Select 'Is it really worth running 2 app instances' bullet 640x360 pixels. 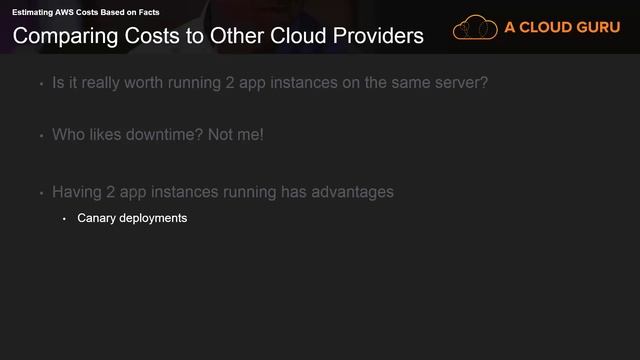pyautogui.click(x=270, y=82)
